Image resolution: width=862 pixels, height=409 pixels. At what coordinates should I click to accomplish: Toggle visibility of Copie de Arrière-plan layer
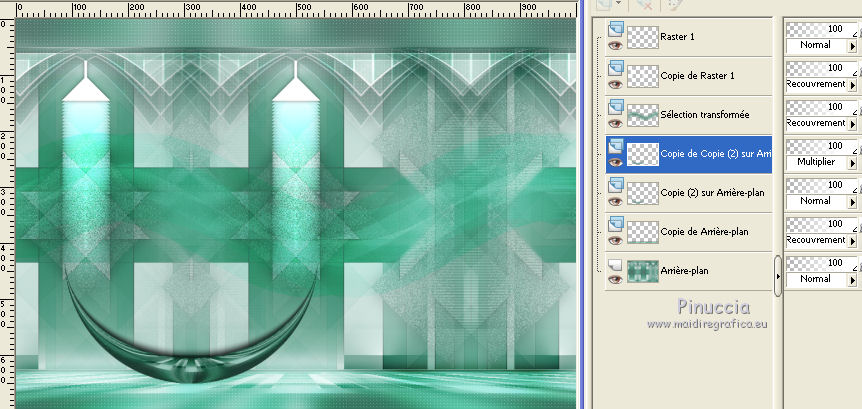(616, 240)
